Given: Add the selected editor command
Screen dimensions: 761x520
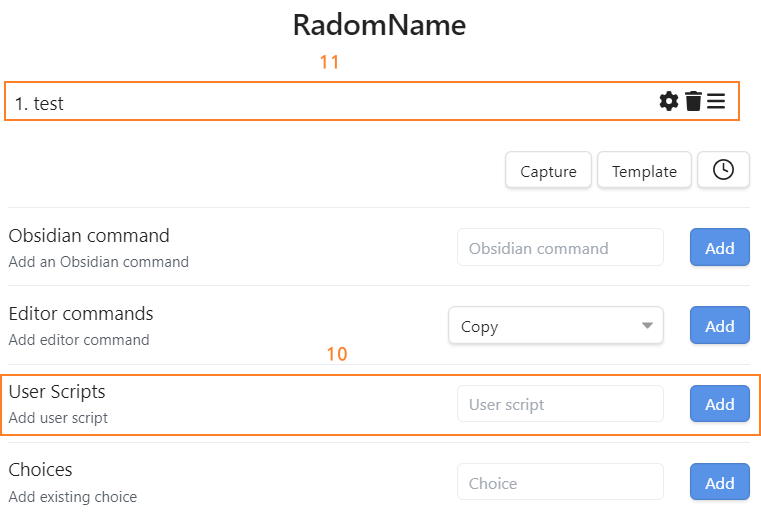Looking at the screenshot, I should [719, 326].
